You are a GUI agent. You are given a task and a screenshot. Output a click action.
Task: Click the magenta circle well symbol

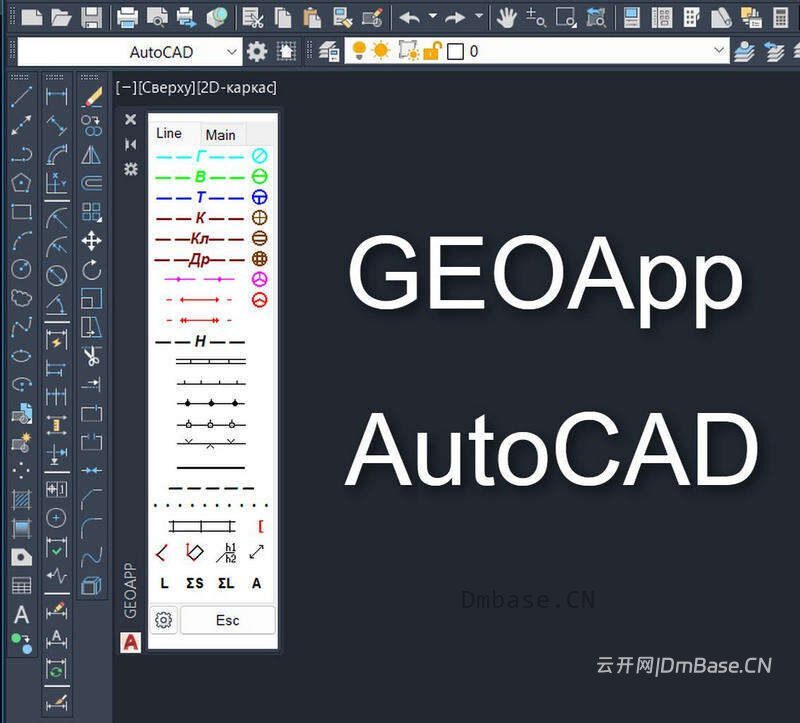pos(260,279)
